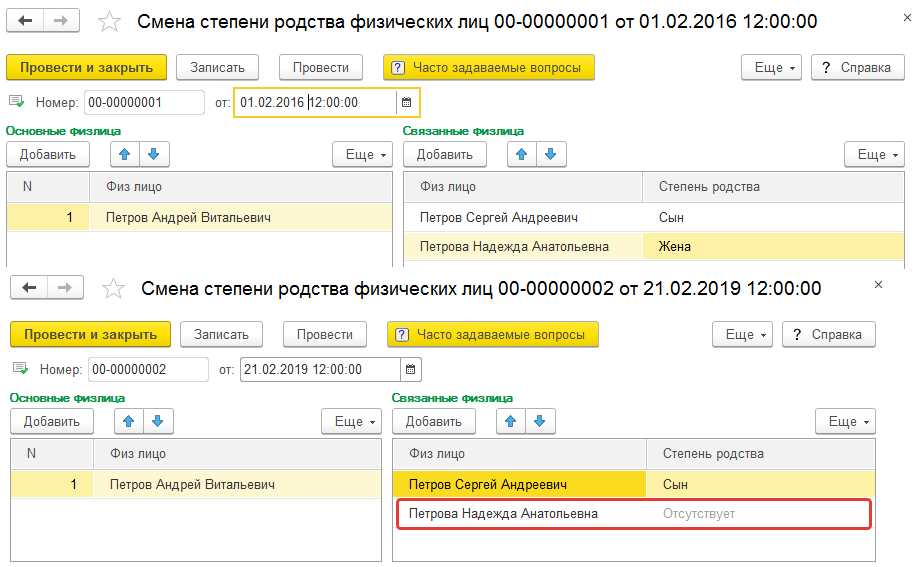
Task: Click Справка in the first document
Action: click(855, 67)
